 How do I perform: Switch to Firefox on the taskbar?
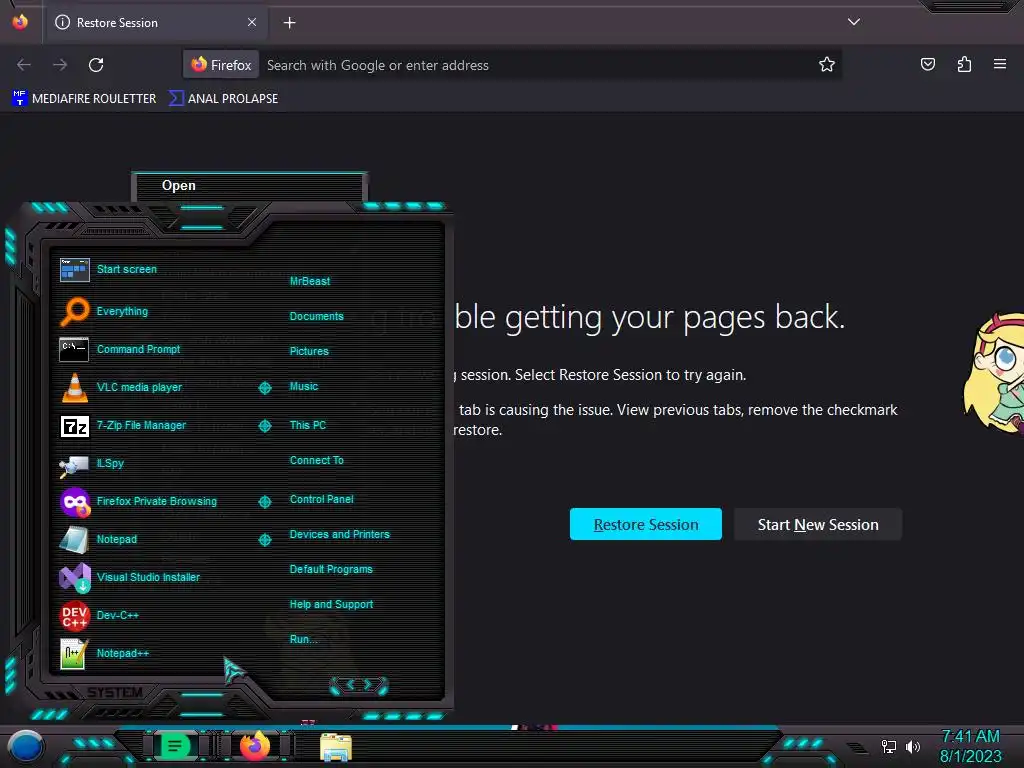(255, 746)
